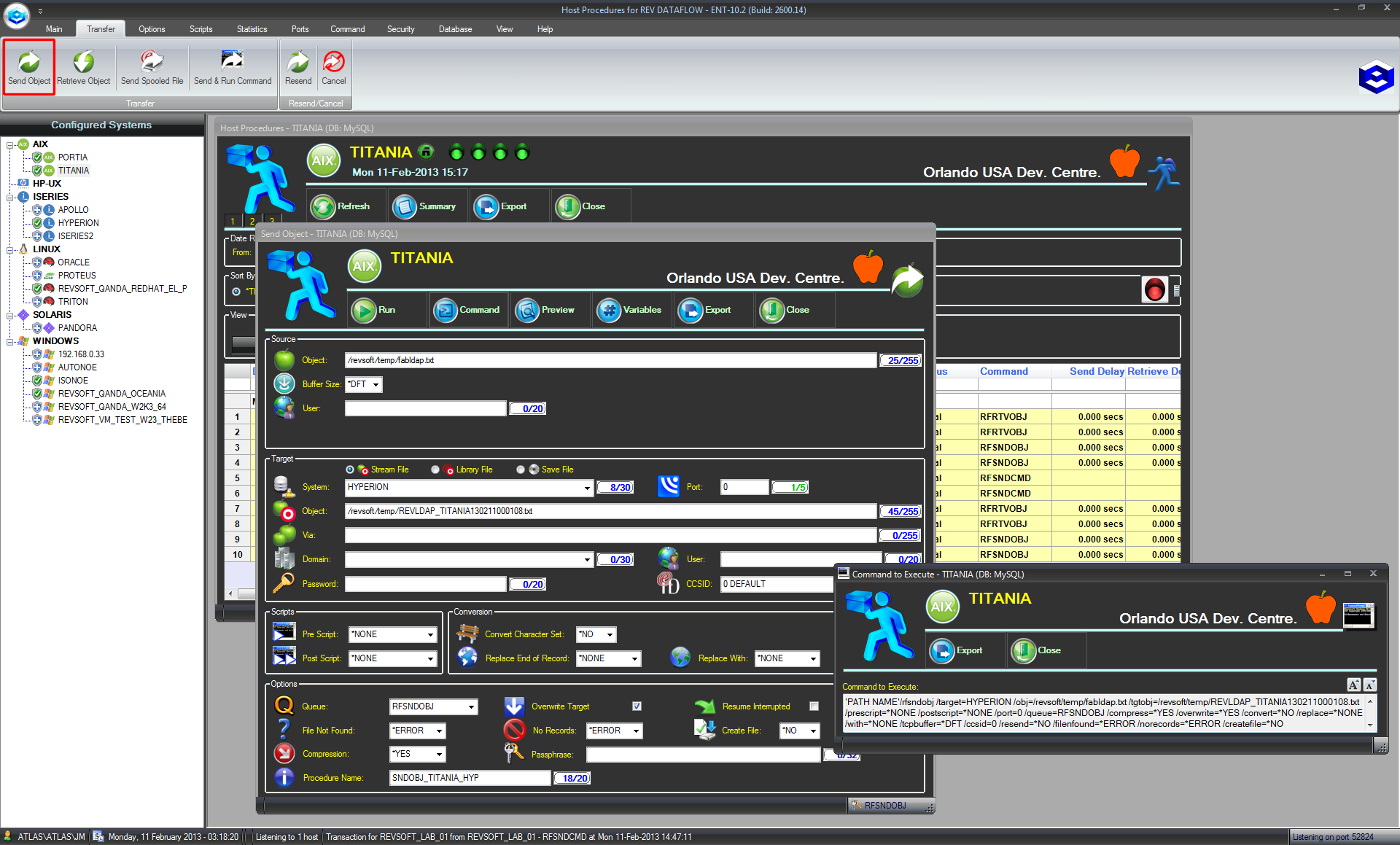Image resolution: width=1400 pixels, height=845 pixels.
Task: Open the Database ribbon tab
Action: tap(455, 29)
